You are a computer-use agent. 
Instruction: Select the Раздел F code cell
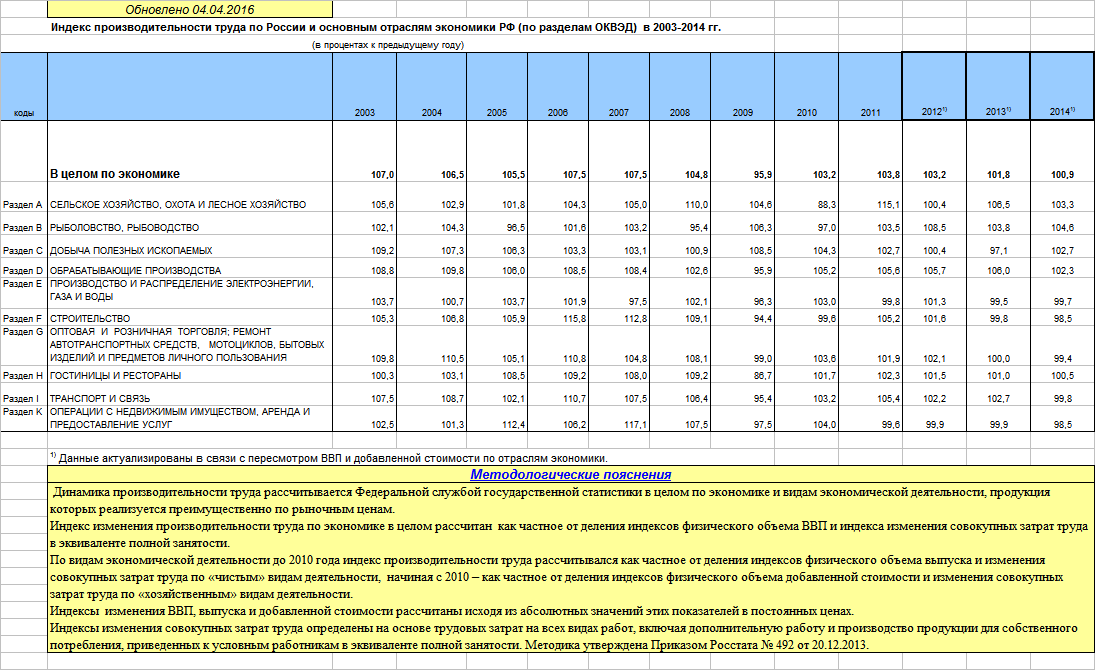tap(23, 319)
